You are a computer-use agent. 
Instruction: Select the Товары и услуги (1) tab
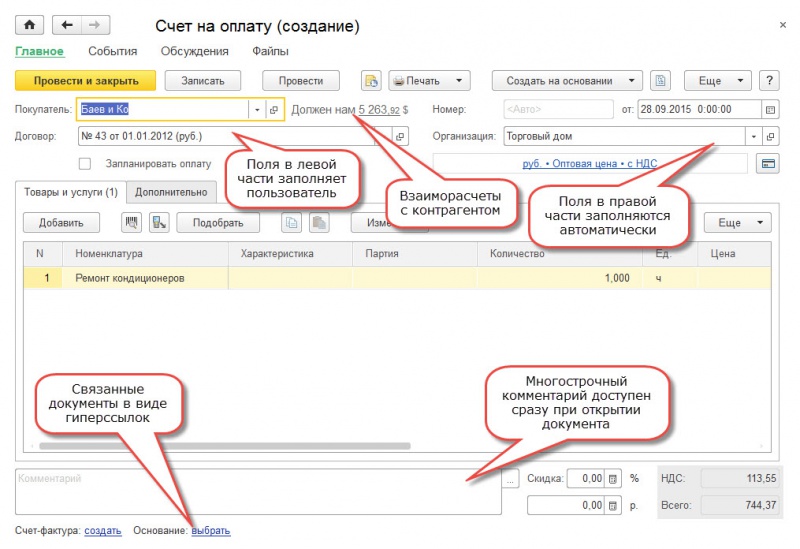71,192
